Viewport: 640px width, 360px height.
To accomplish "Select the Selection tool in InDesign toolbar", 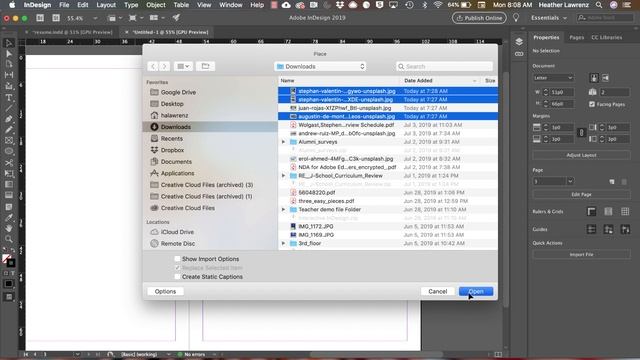I will tap(9, 43).
